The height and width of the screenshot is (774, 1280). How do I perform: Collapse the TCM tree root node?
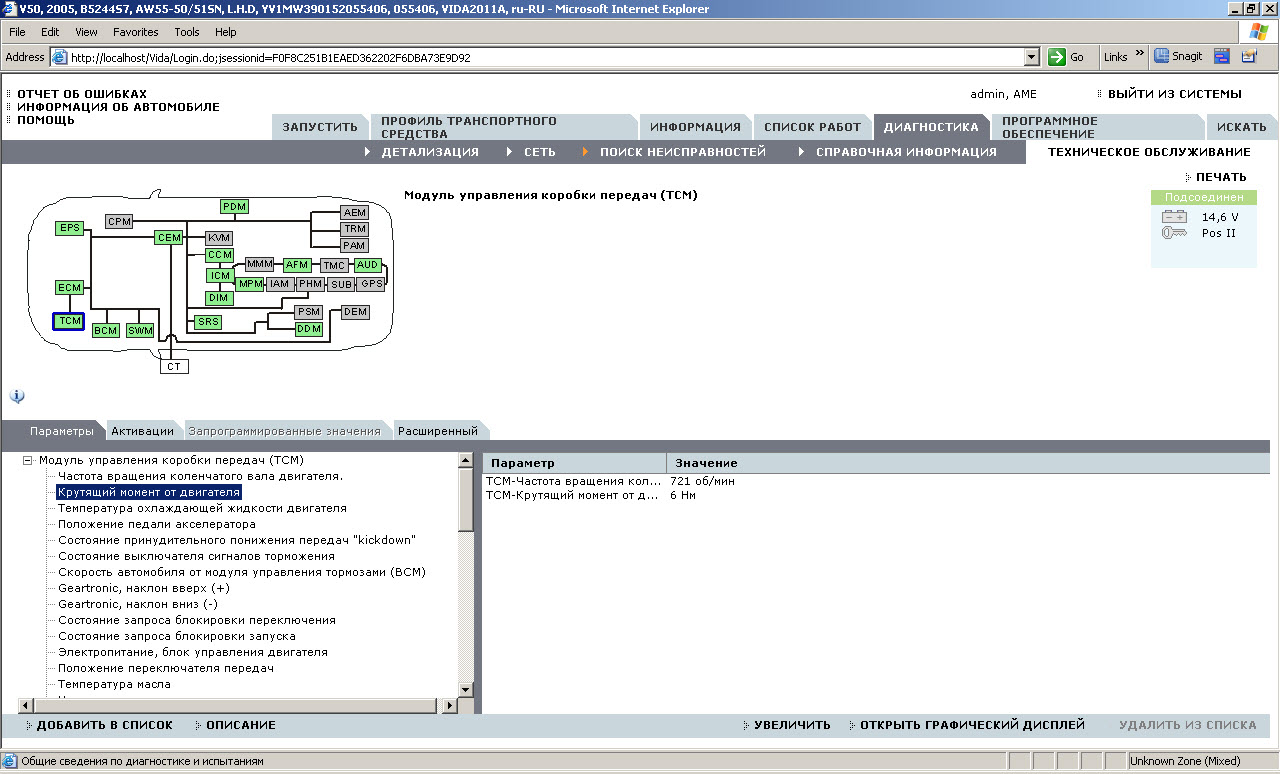pos(28,460)
